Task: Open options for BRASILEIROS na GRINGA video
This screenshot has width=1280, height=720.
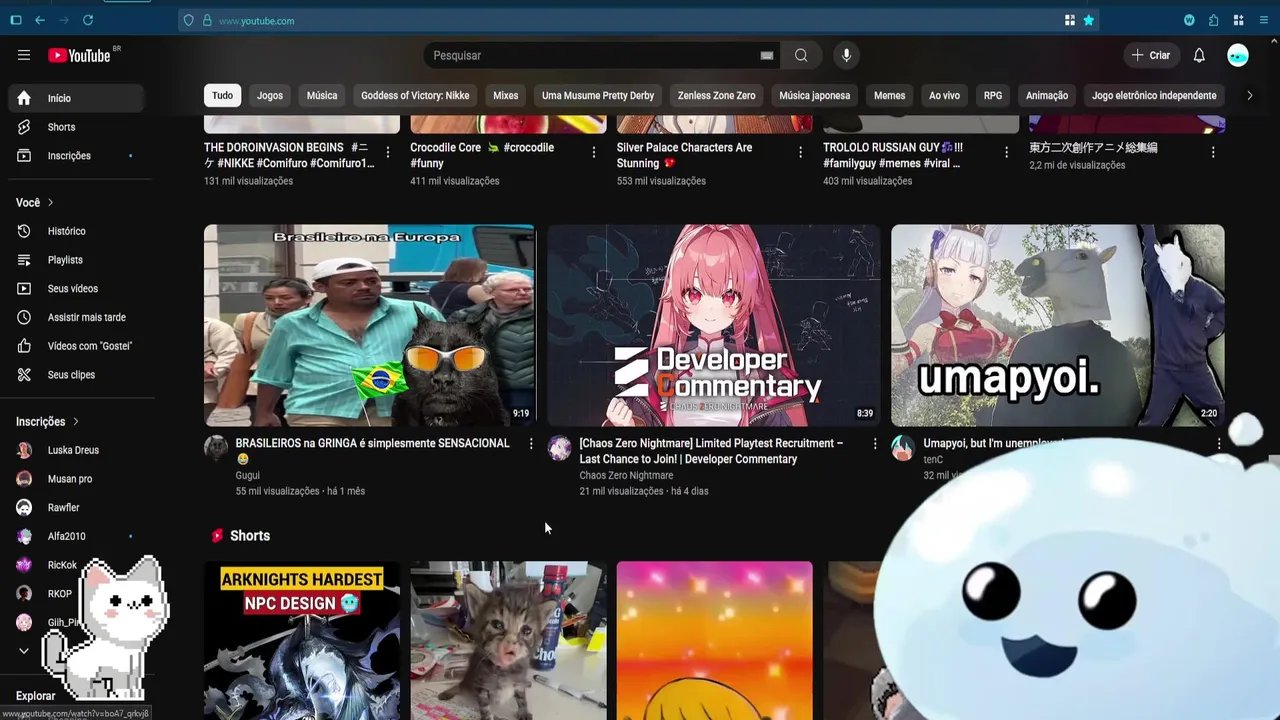Action: click(531, 444)
